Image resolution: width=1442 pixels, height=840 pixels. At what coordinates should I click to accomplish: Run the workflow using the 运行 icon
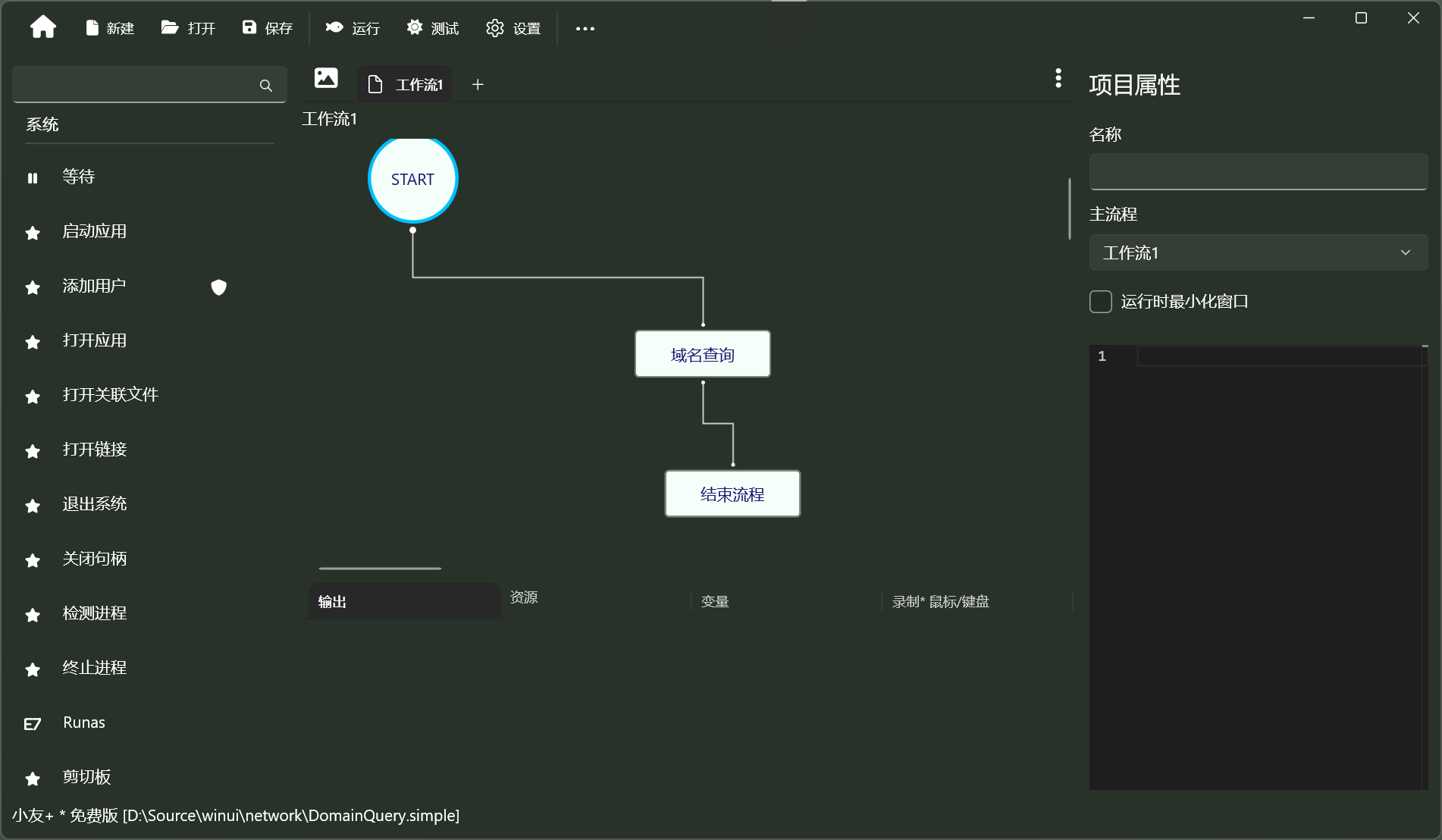click(x=351, y=28)
